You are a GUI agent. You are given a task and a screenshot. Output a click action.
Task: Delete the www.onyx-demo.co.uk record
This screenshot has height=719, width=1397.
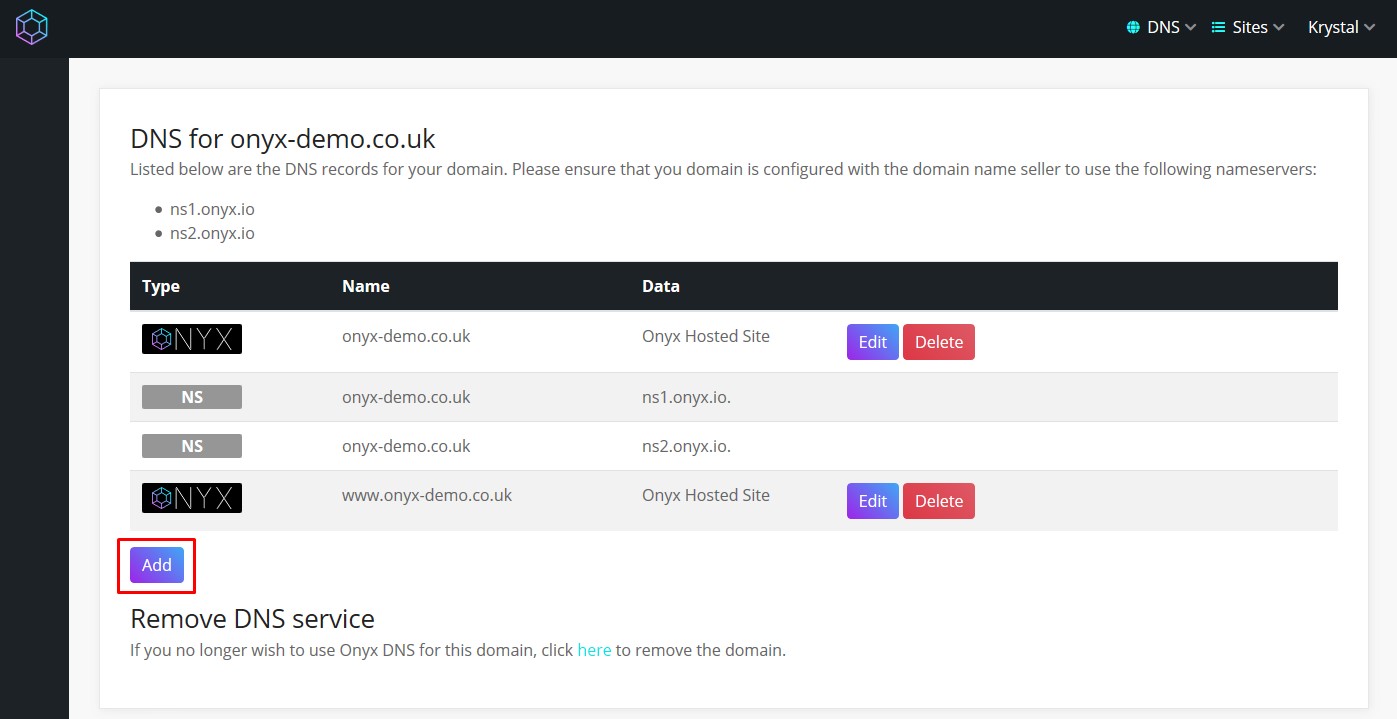click(x=939, y=501)
